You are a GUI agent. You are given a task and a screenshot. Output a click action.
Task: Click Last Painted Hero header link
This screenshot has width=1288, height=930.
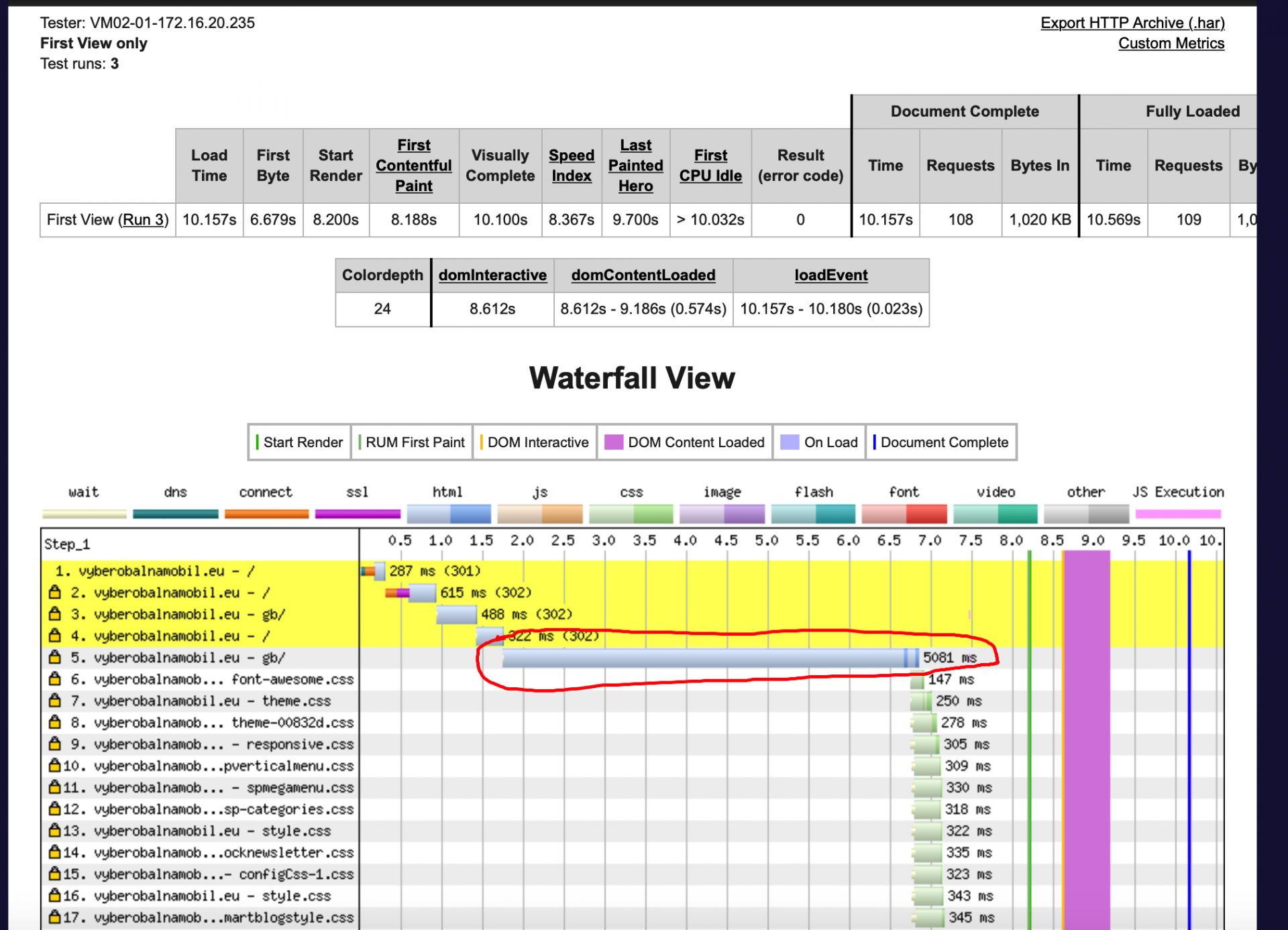[635, 166]
